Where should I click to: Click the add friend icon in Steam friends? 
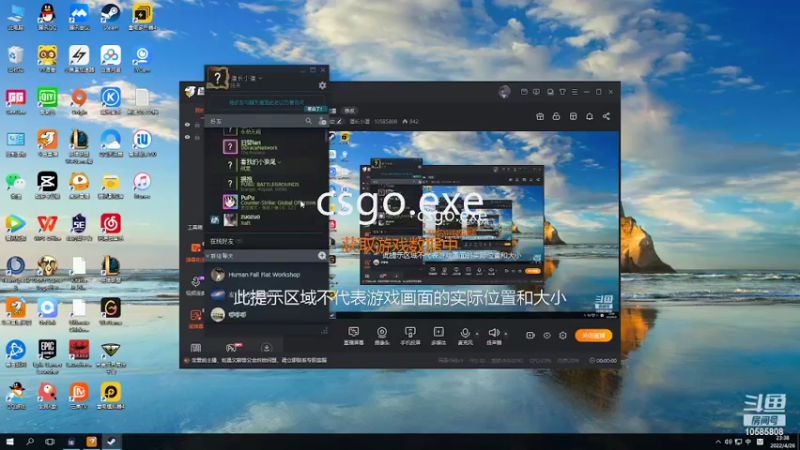(322, 121)
